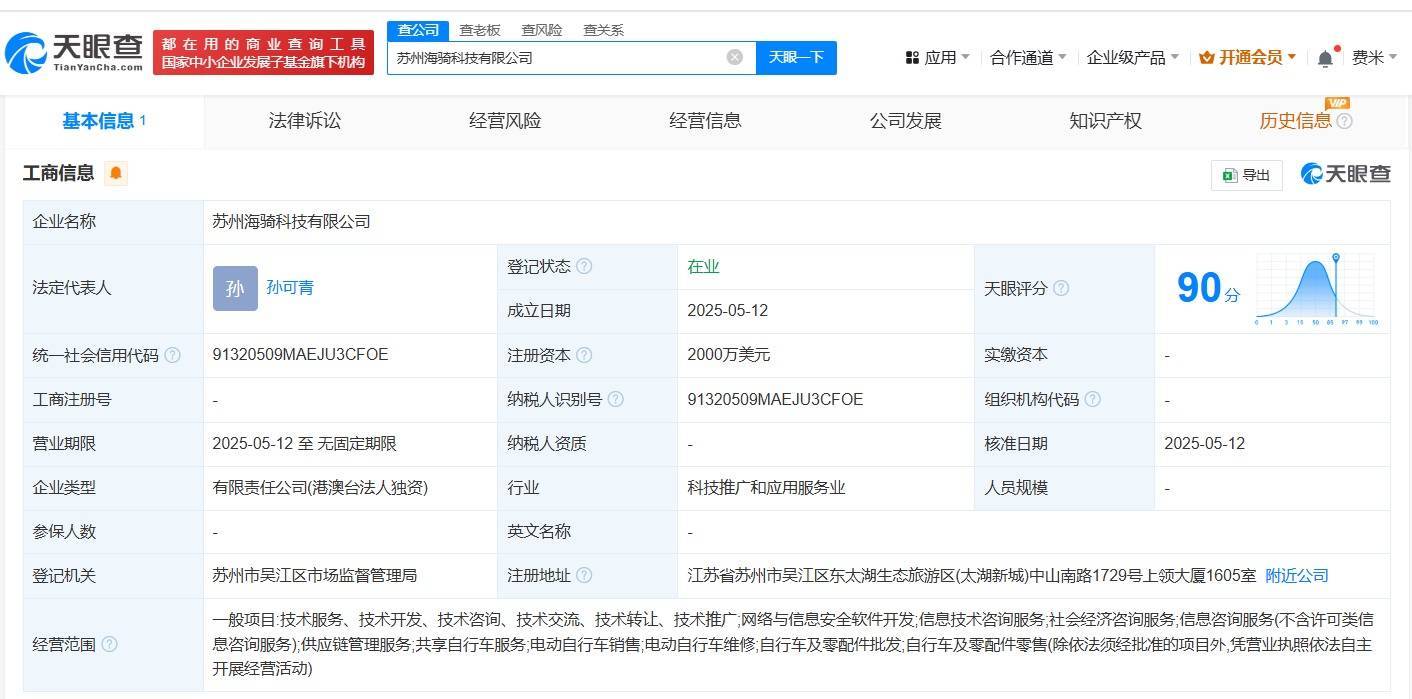The image size is (1412, 699).
Task: Switch to 查公司 search tab
Action: 418,30
